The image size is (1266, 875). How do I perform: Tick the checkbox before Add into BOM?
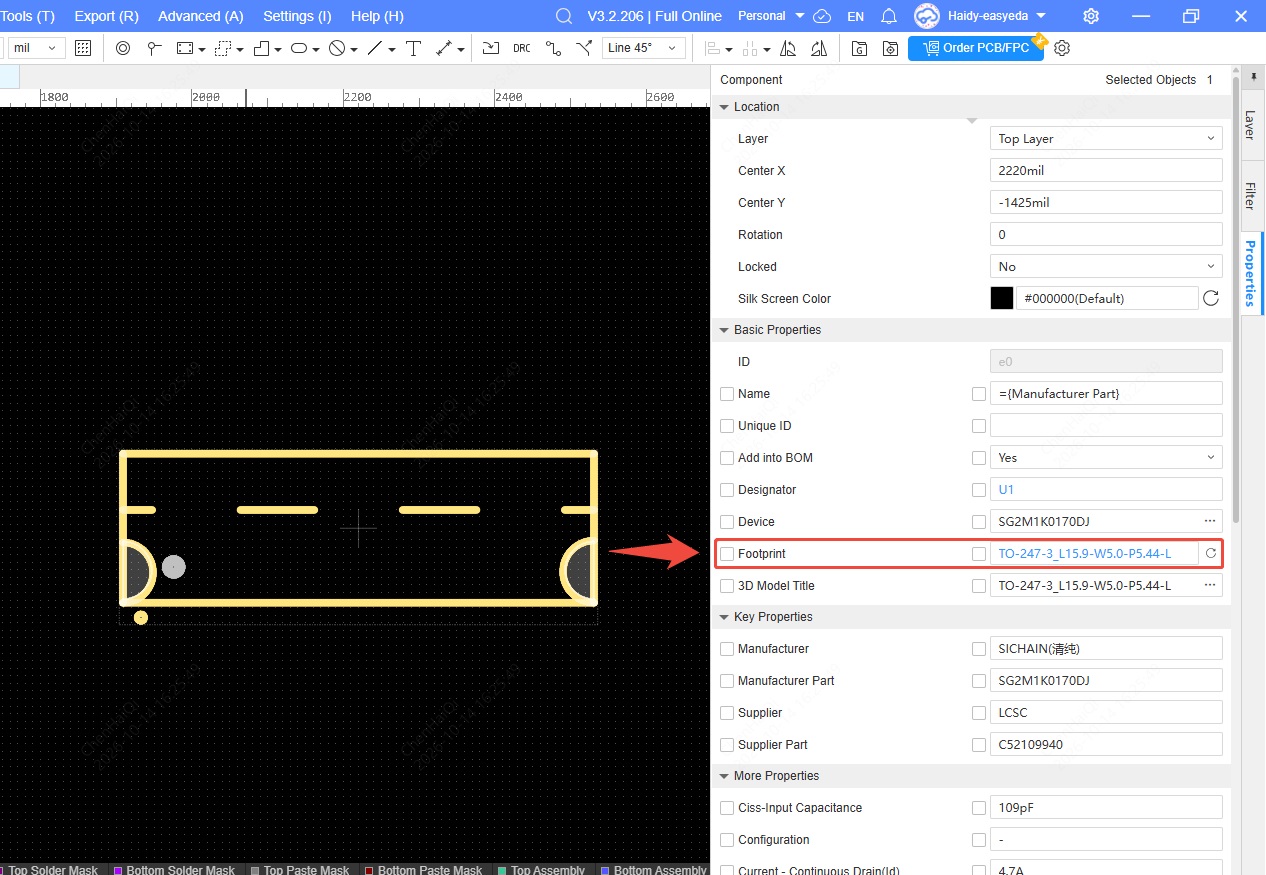pos(727,458)
